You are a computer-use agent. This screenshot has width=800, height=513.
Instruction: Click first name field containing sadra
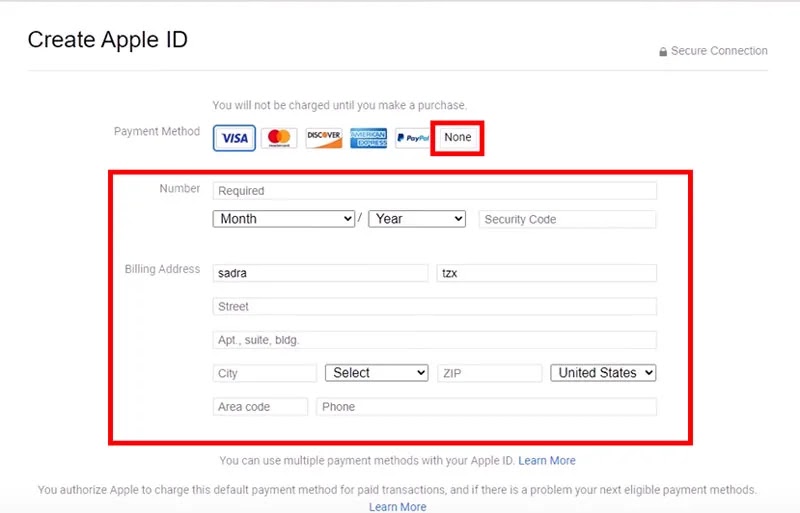pyautogui.click(x=320, y=273)
